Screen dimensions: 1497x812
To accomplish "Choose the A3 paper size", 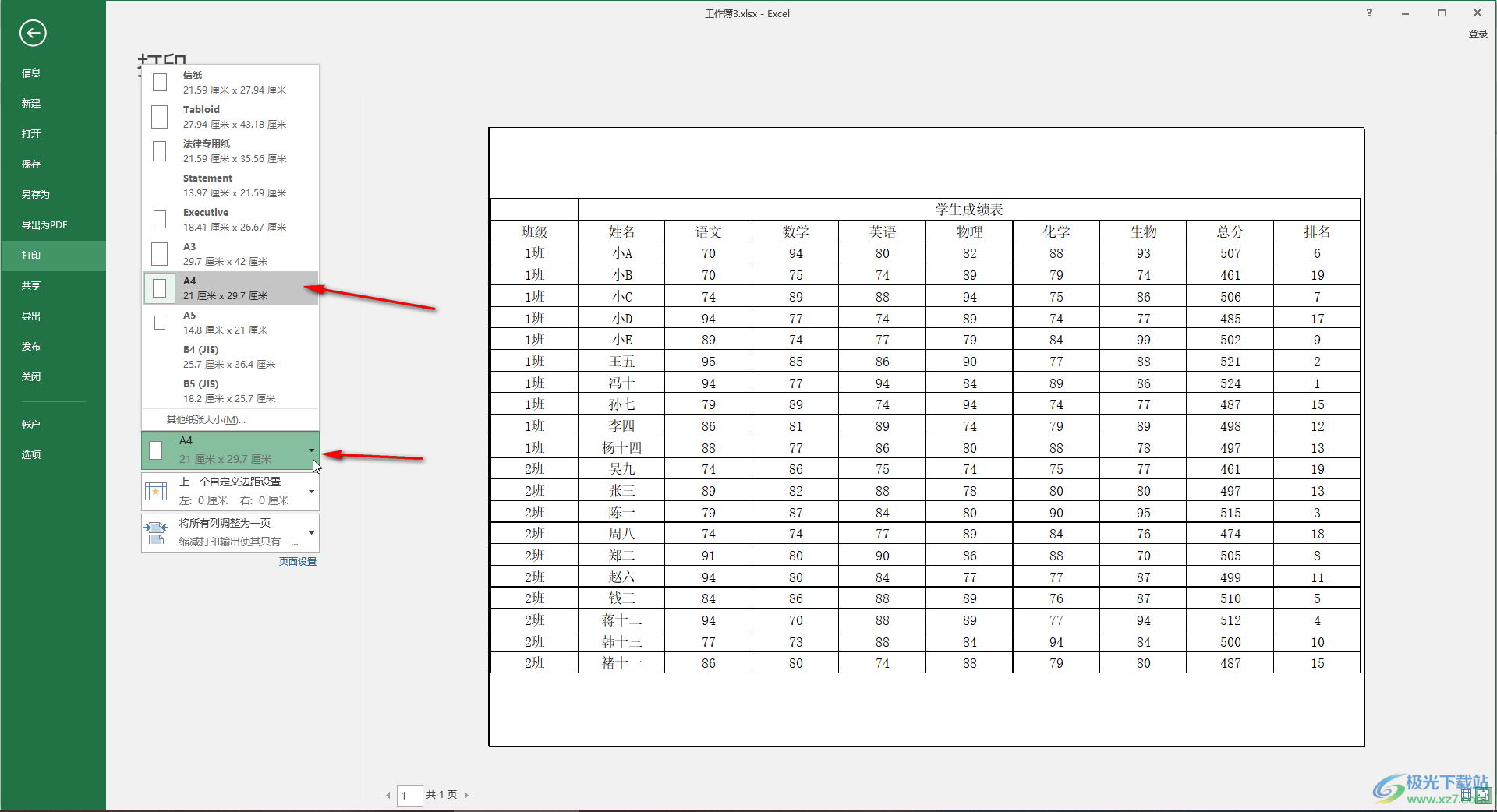I will [x=230, y=254].
